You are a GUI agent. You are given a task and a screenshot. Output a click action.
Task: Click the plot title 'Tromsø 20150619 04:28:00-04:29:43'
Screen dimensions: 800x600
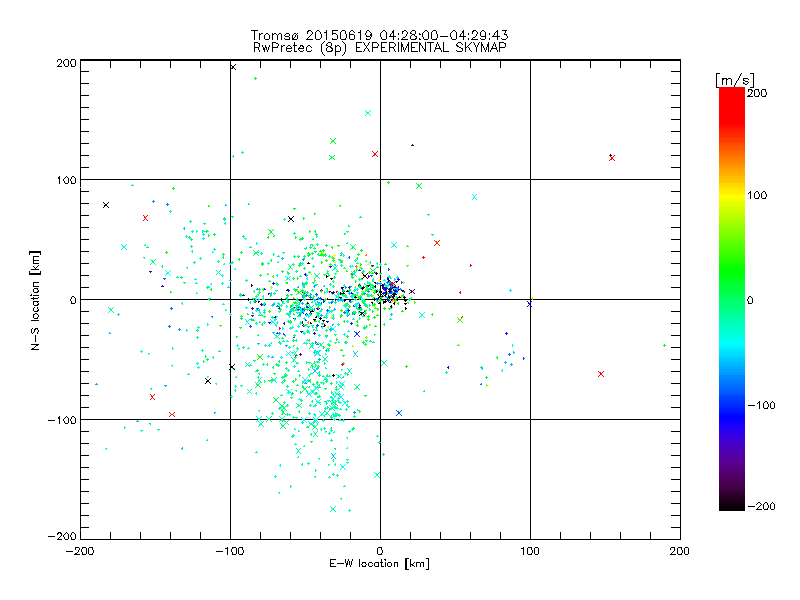coord(379,35)
